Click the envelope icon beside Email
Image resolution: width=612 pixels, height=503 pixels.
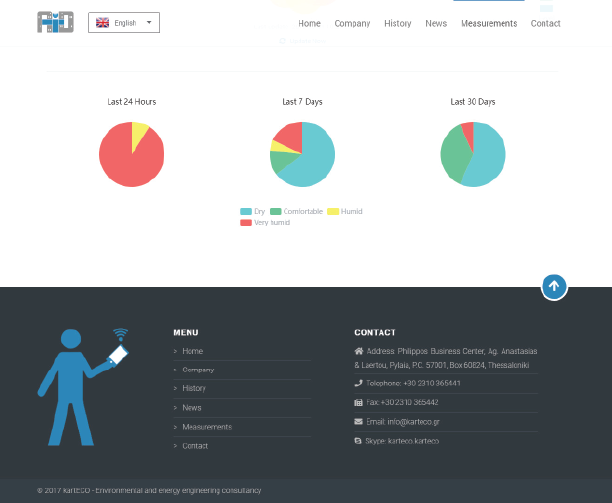tap(359, 421)
